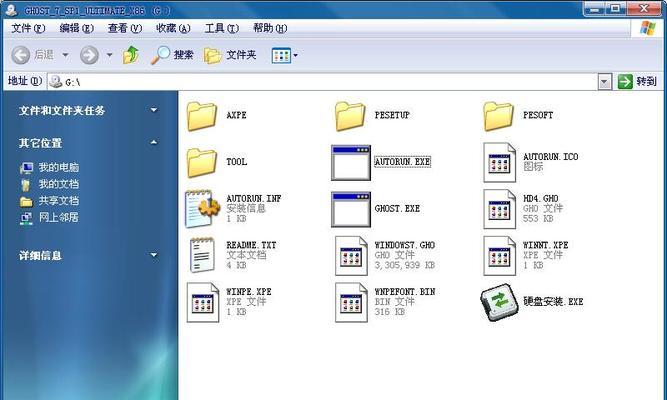Viewport: 667px width, 400px height.
Task: Click the HD4.GHO file name text
Action: [x=541, y=199]
